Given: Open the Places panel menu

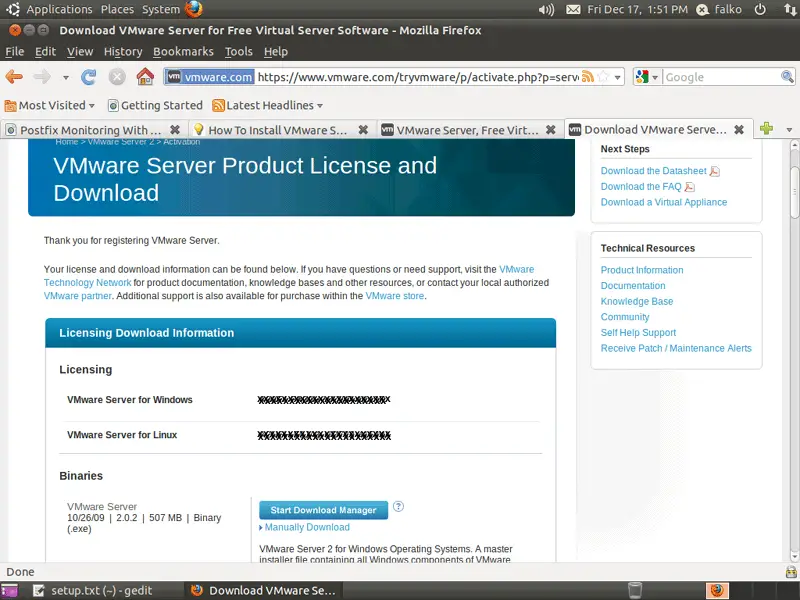Looking at the screenshot, I should [x=117, y=10].
